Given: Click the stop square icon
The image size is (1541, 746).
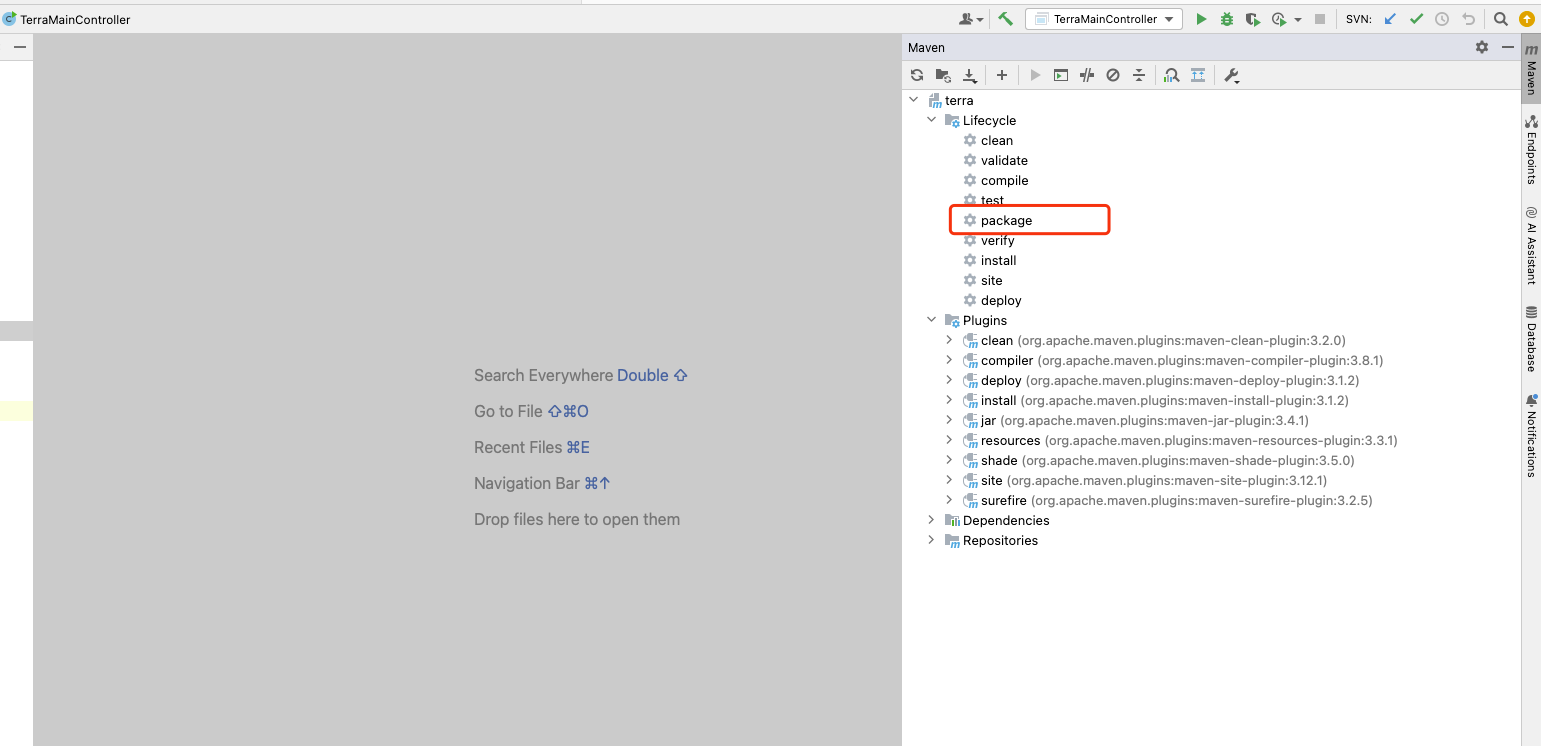Looking at the screenshot, I should point(1320,19).
